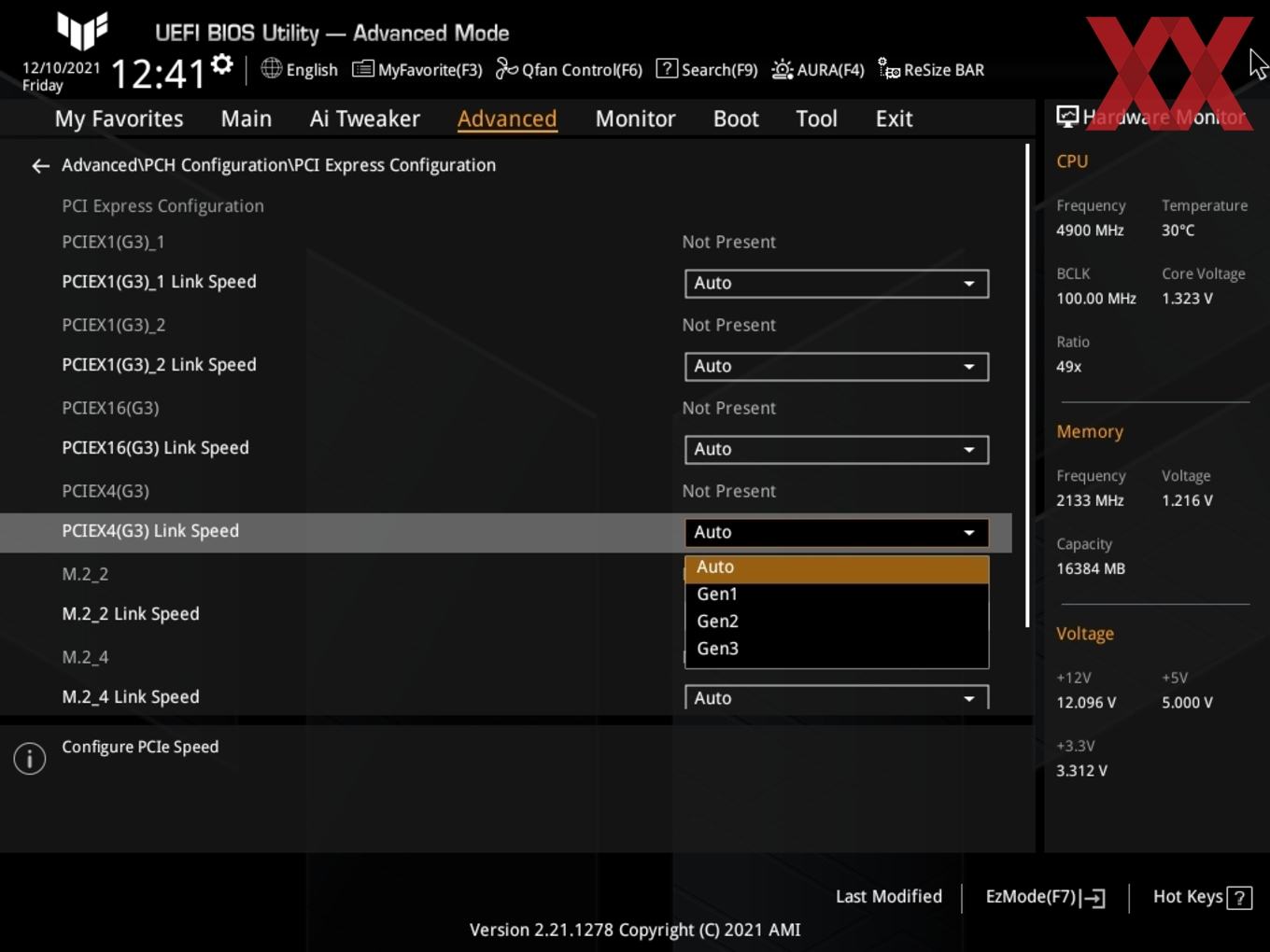Click the Voltage heading in Hardware Monitor

click(1085, 634)
